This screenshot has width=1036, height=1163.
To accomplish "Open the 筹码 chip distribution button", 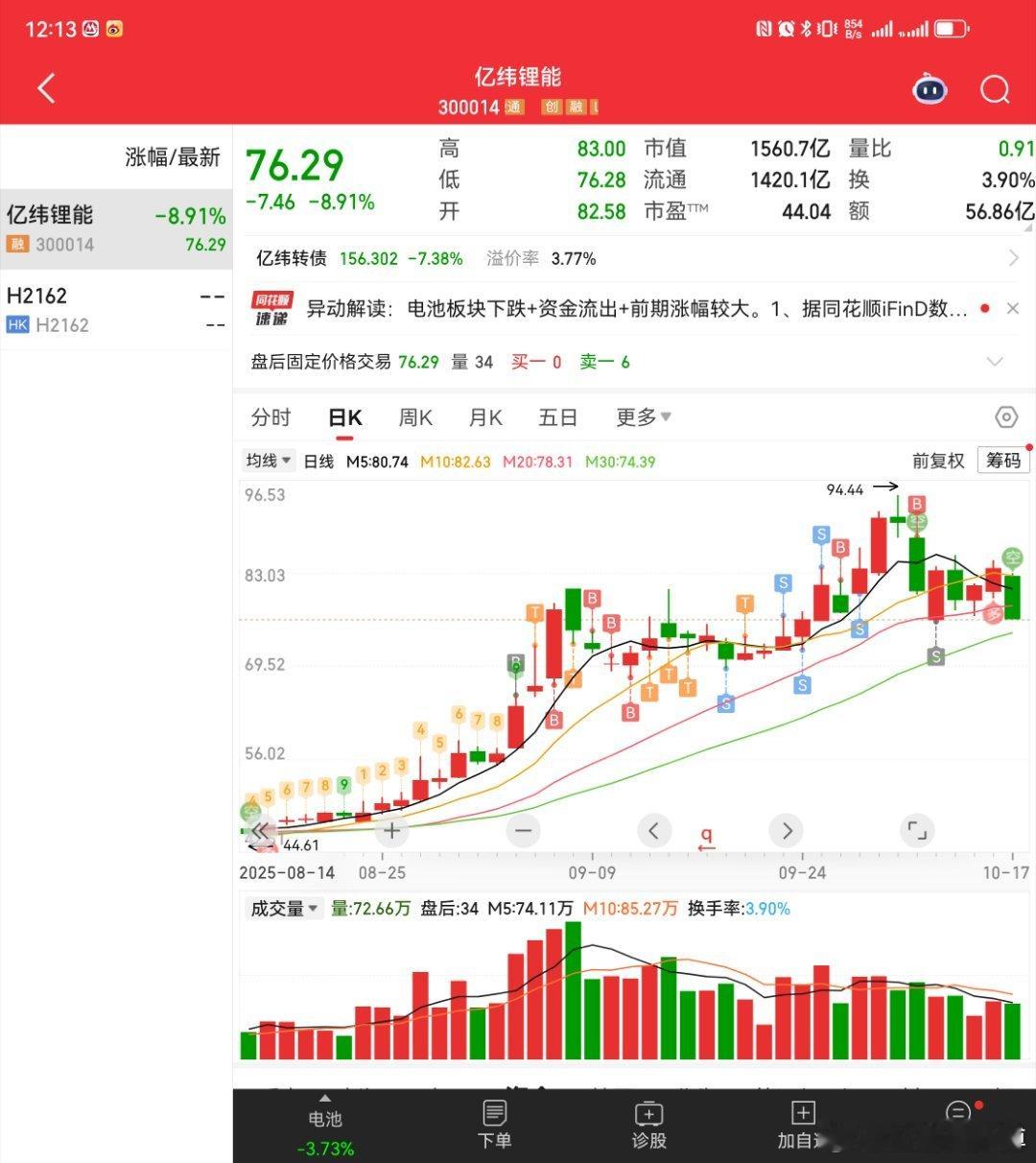I will pyautogui.click(x=1003, y=461).
